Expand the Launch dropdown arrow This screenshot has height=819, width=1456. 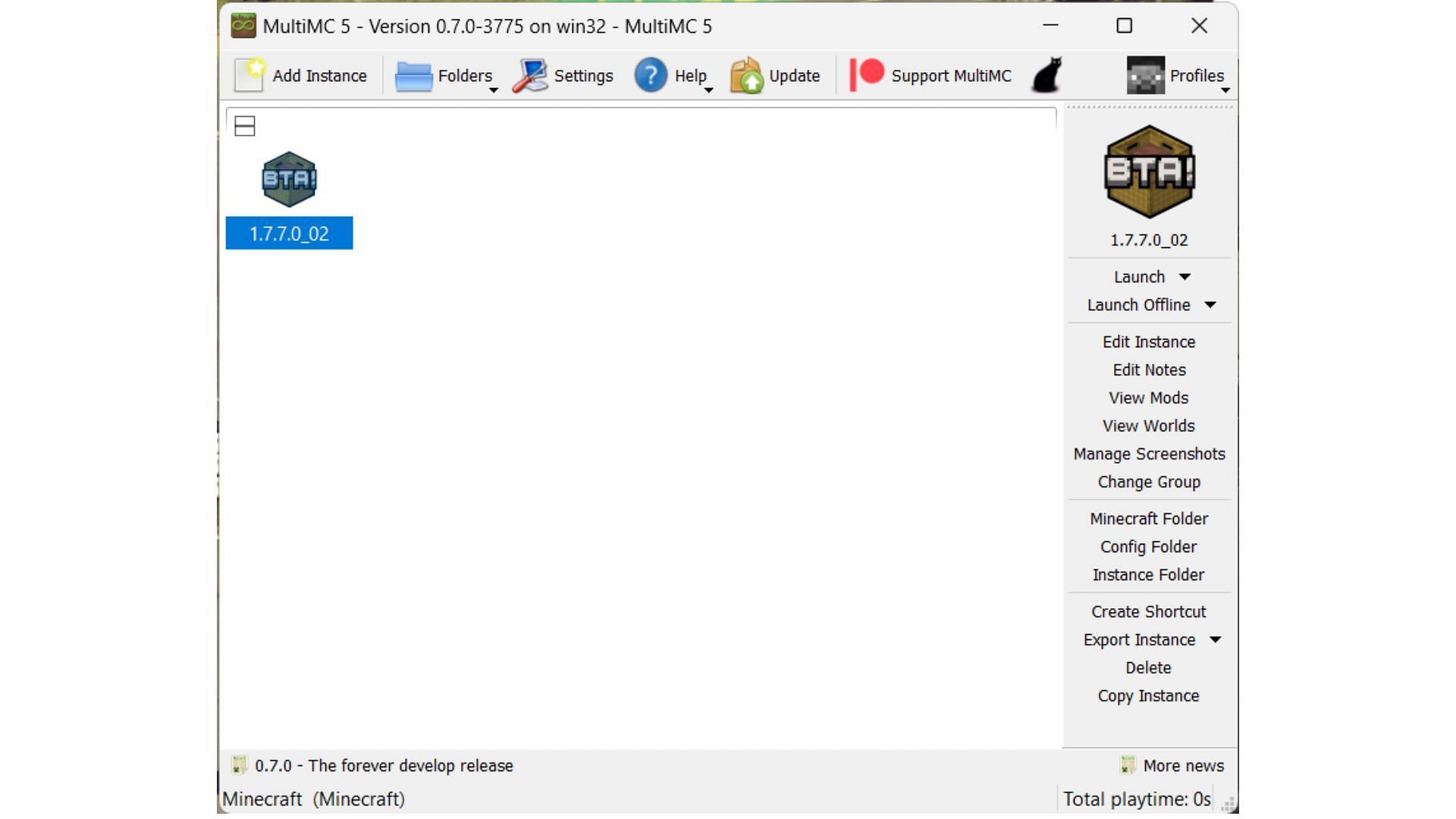click(1183, 276)
